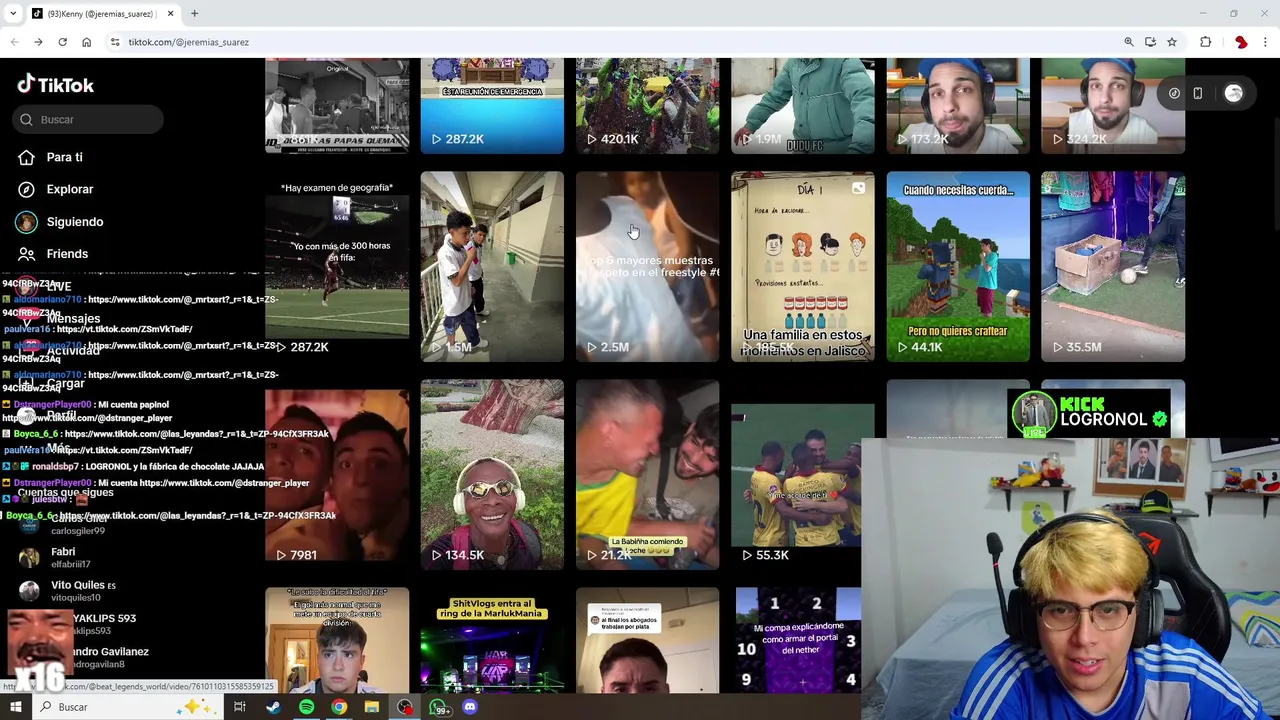This screenshot has height=720, width=1280.
Task: Open the ShitVlogs MarlukMania ring video
Action: coord(492,640)
